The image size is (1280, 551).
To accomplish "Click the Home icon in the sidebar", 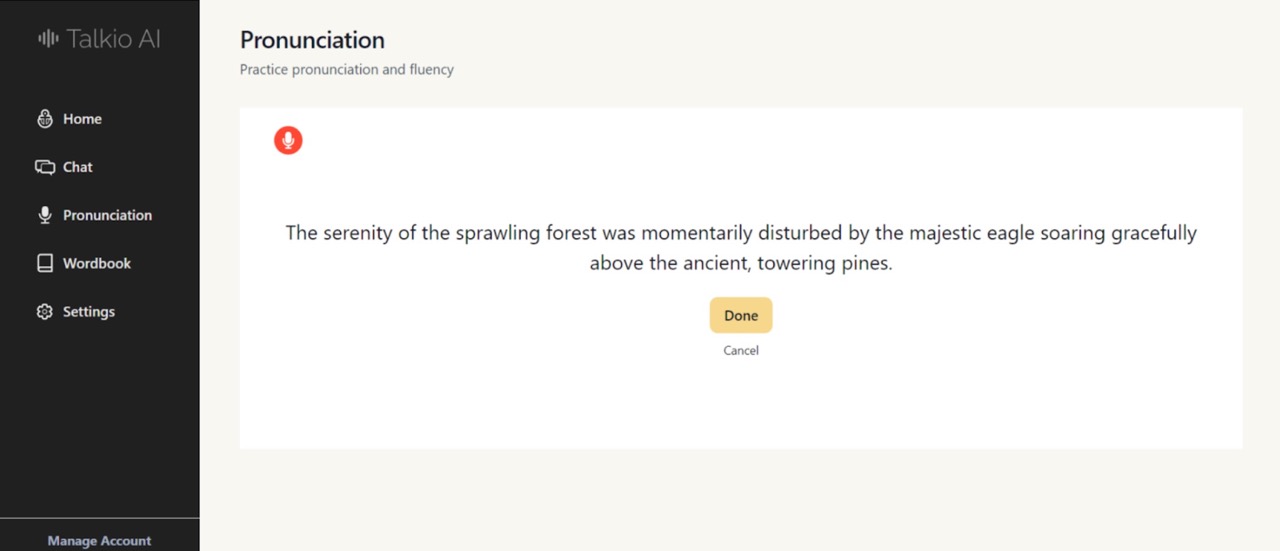I will [45, 119].
